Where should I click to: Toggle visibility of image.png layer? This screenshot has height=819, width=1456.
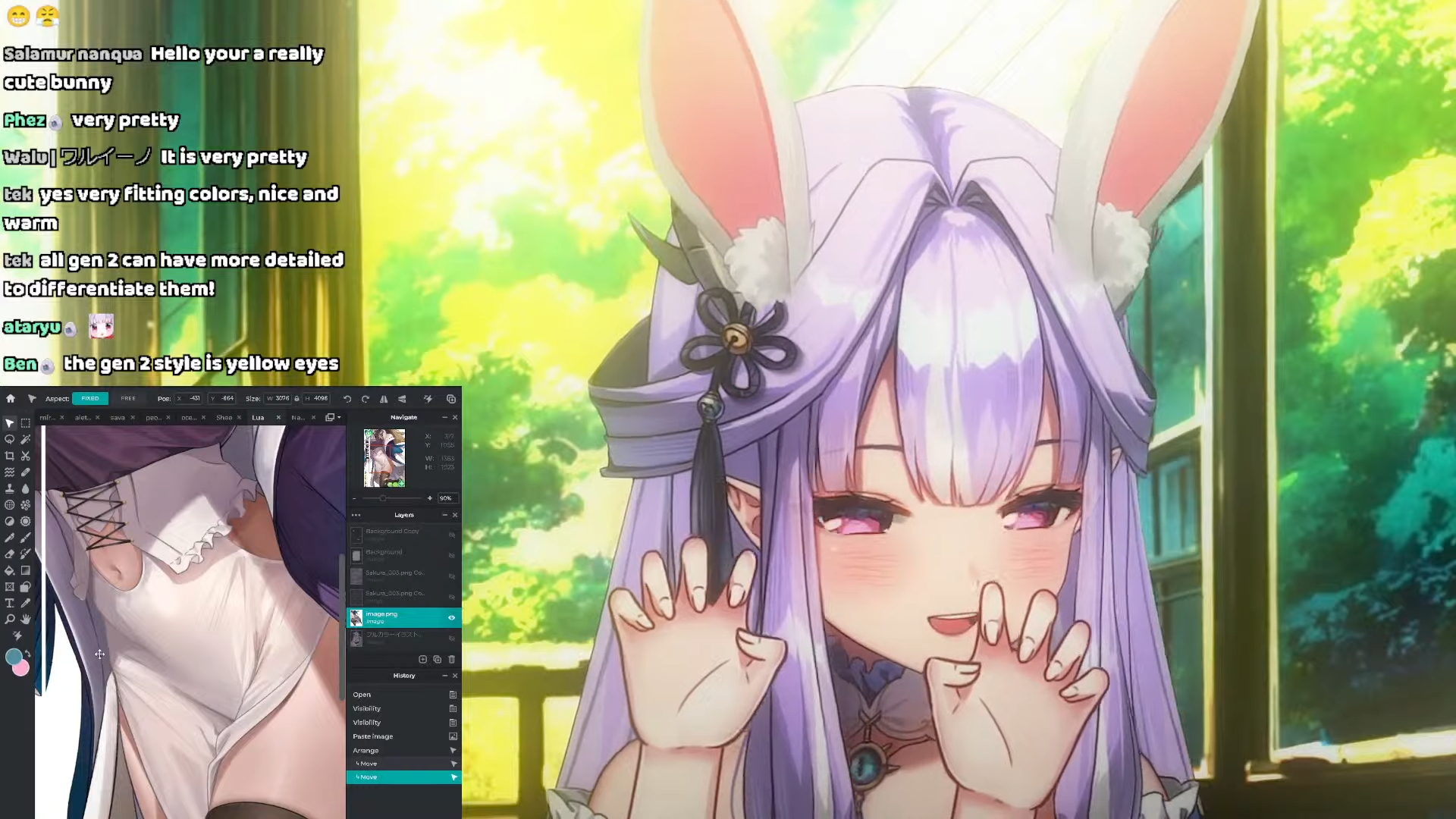coord(451,617)
